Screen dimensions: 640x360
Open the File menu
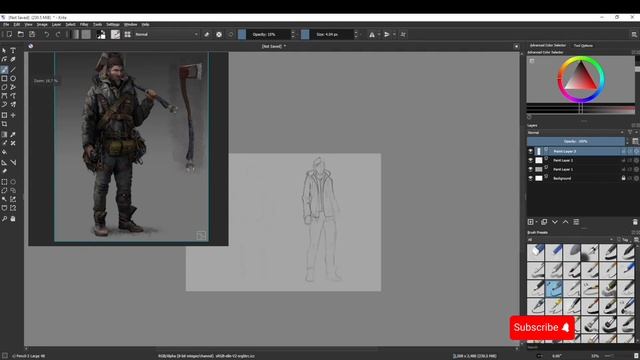coord(6,24)
